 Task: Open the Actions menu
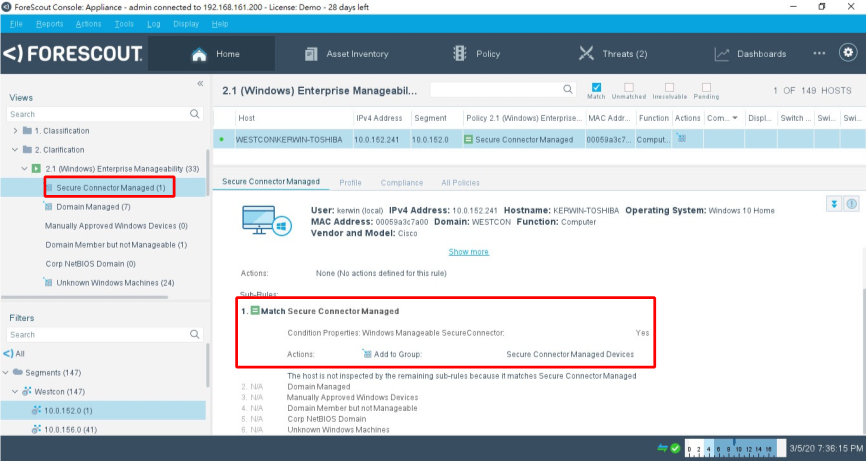pos(88,24)
